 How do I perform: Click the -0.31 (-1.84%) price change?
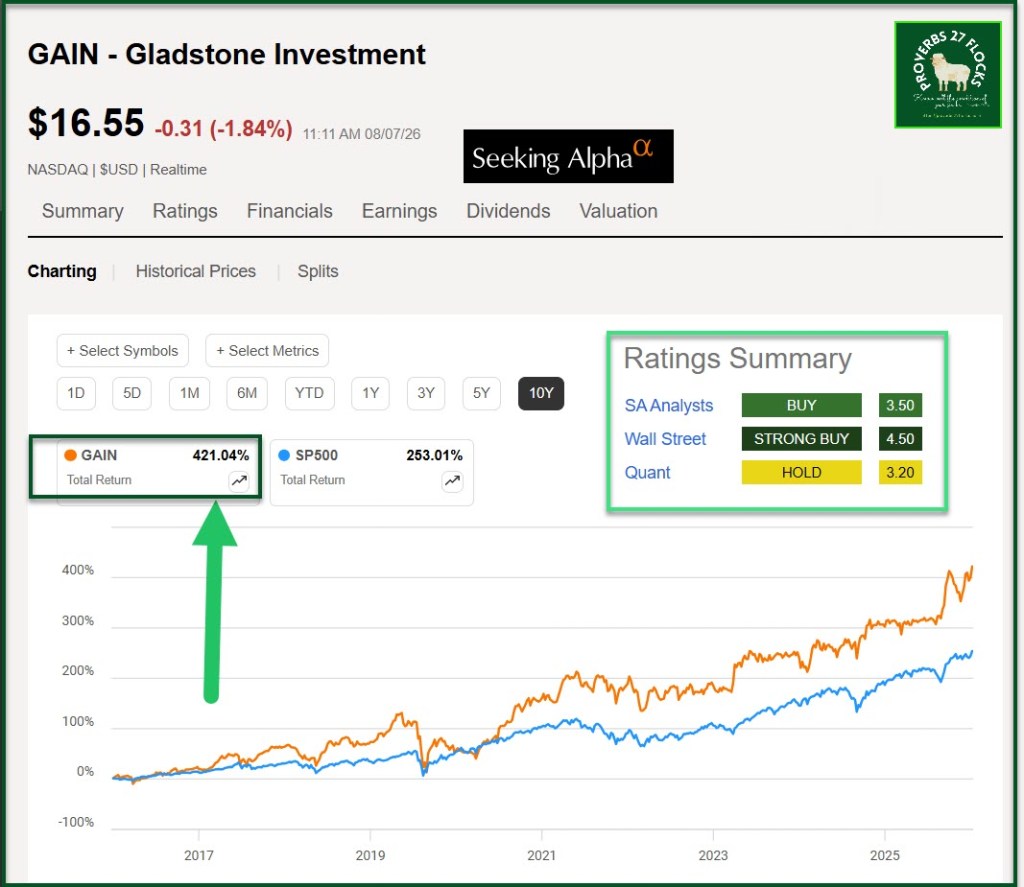223,128
